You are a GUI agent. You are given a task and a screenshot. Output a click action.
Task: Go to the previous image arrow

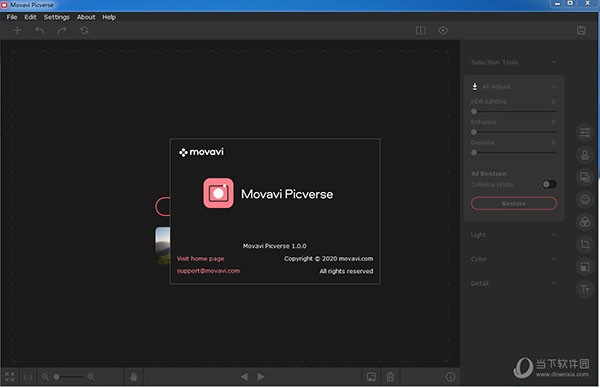(x=245, y=377)
